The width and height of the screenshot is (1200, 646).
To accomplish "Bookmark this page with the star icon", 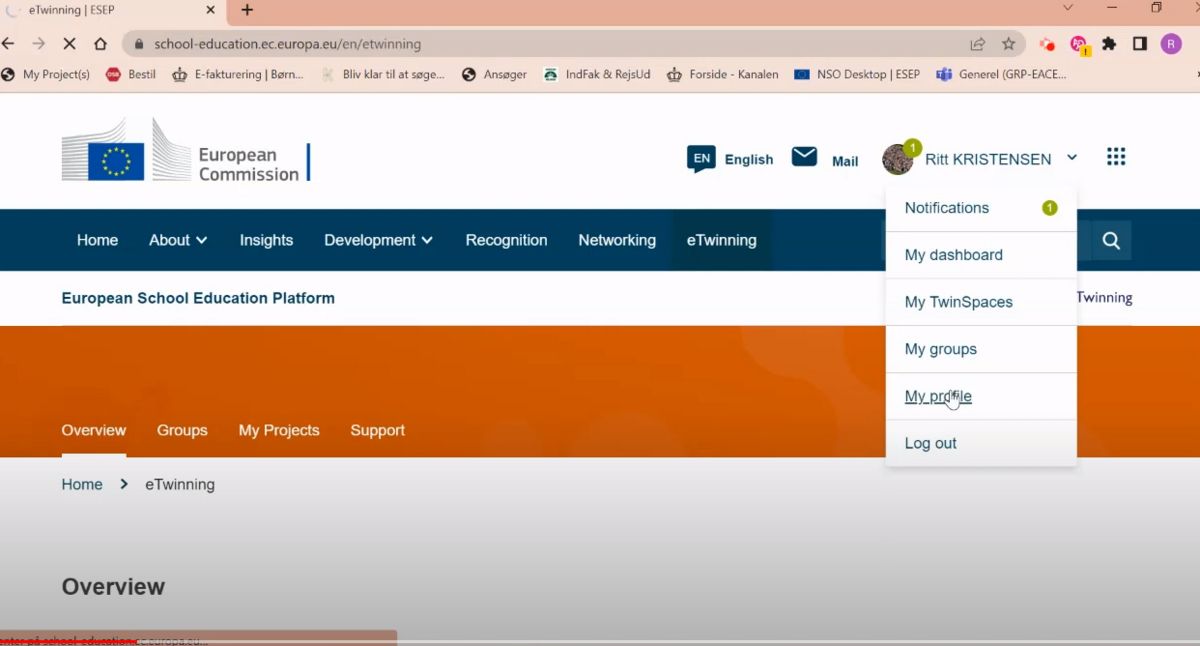I will [1008, 44].
